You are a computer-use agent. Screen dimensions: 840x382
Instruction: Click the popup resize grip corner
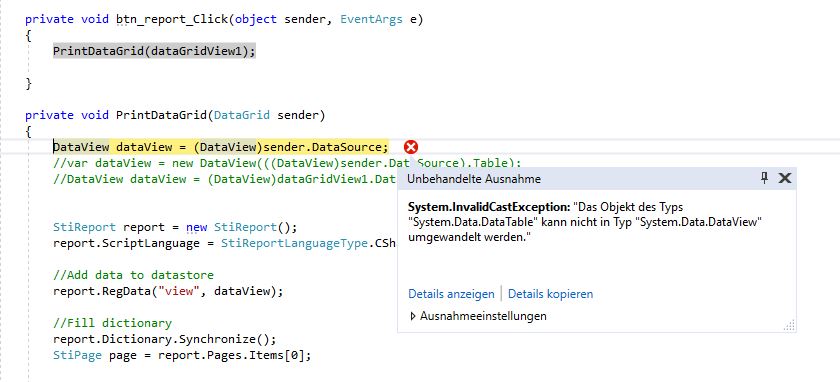(789, 325)
